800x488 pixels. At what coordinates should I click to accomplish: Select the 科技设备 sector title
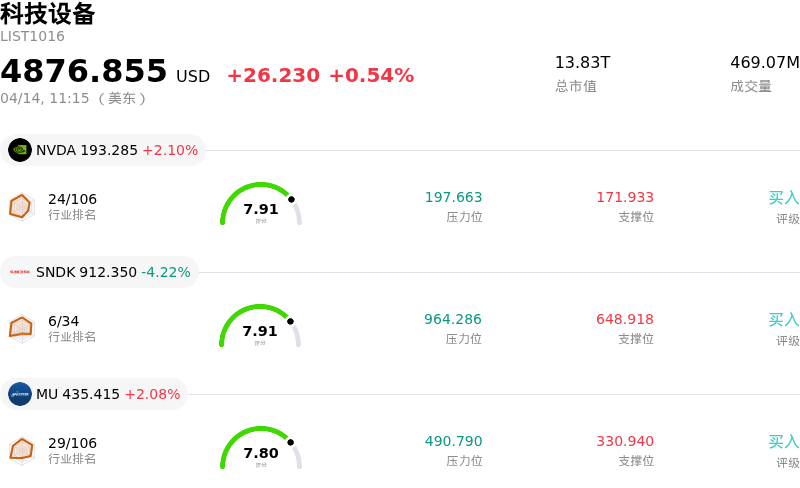click(x=48, y=14)
